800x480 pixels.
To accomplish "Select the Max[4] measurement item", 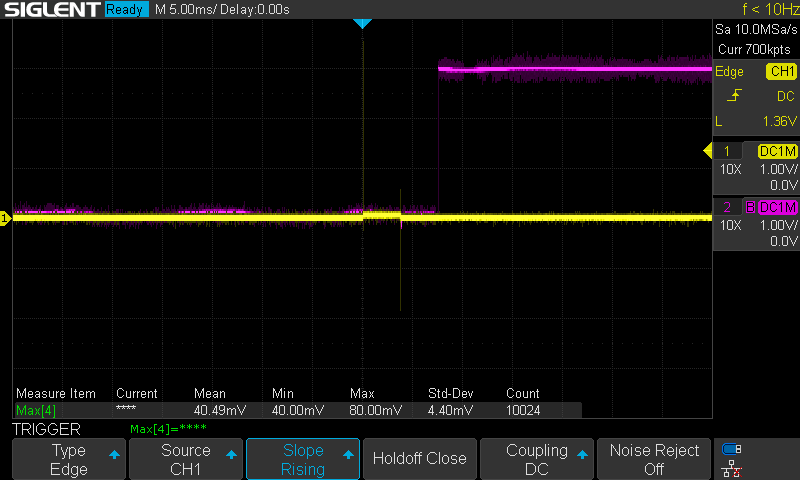I will coord(36,410).
